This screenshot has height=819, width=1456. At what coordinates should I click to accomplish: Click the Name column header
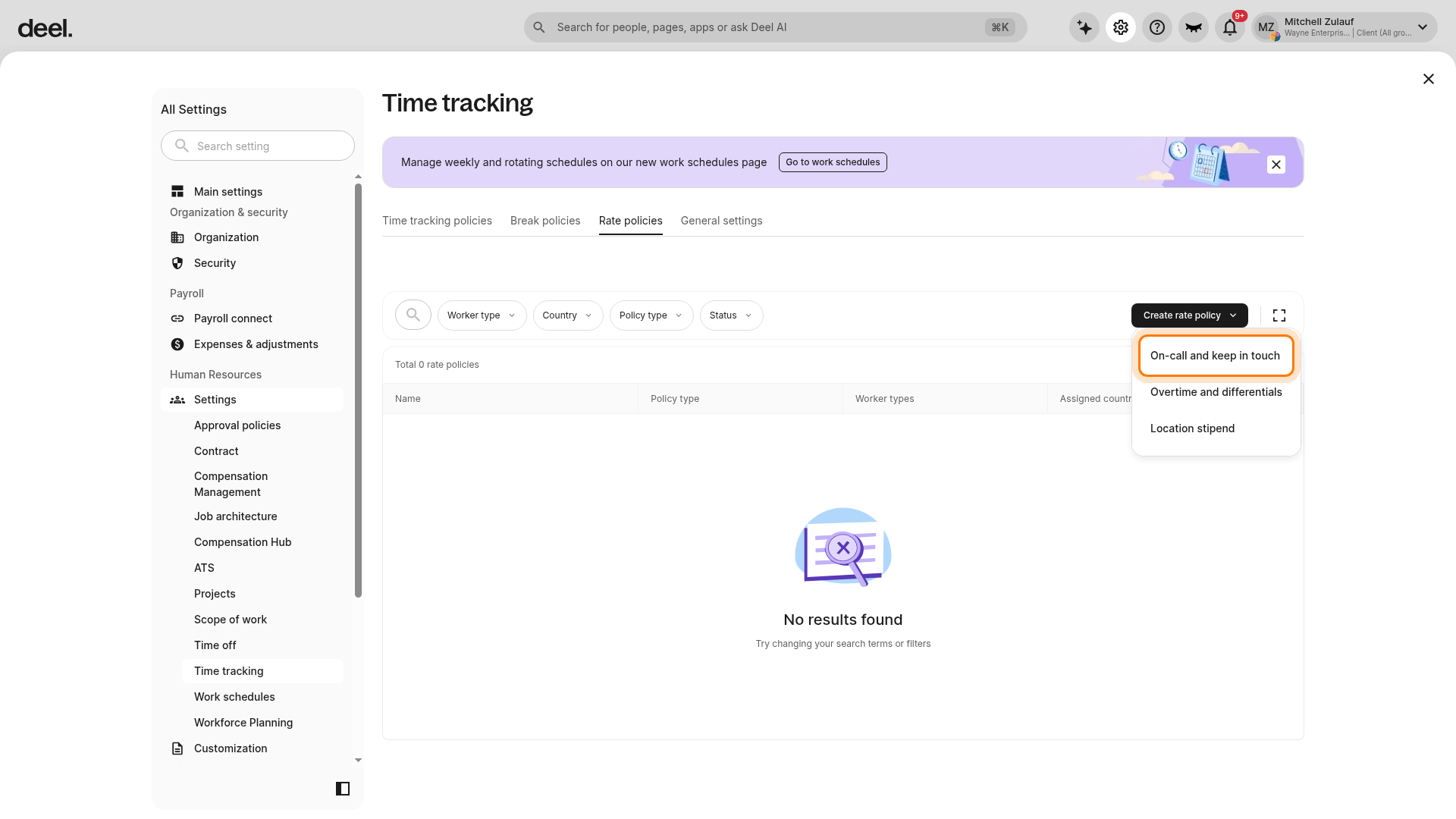510,399
